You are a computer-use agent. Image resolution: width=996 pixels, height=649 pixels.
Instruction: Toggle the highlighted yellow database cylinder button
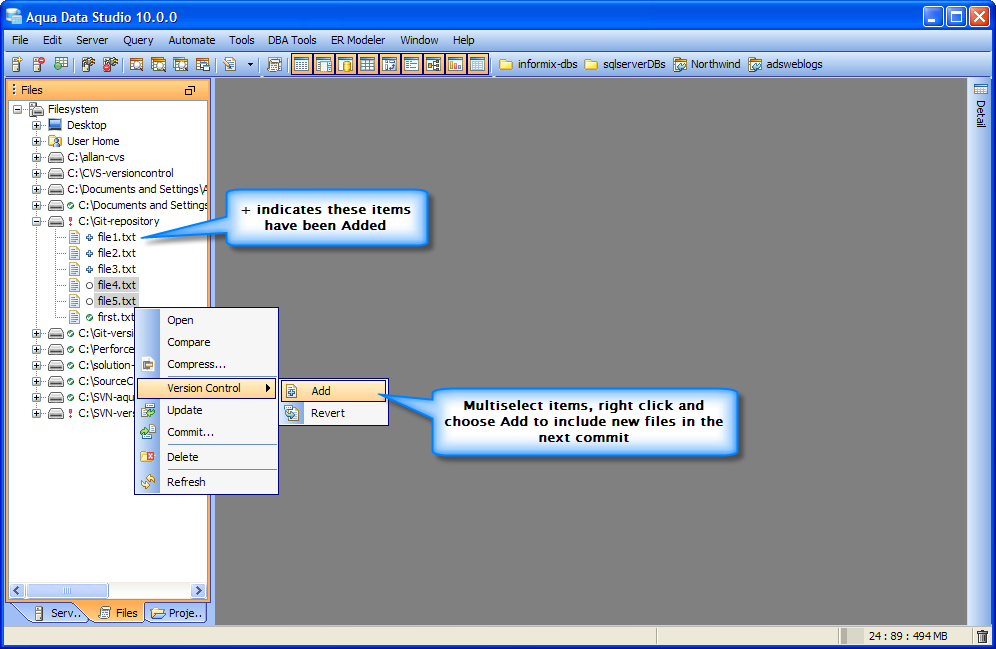346,64
